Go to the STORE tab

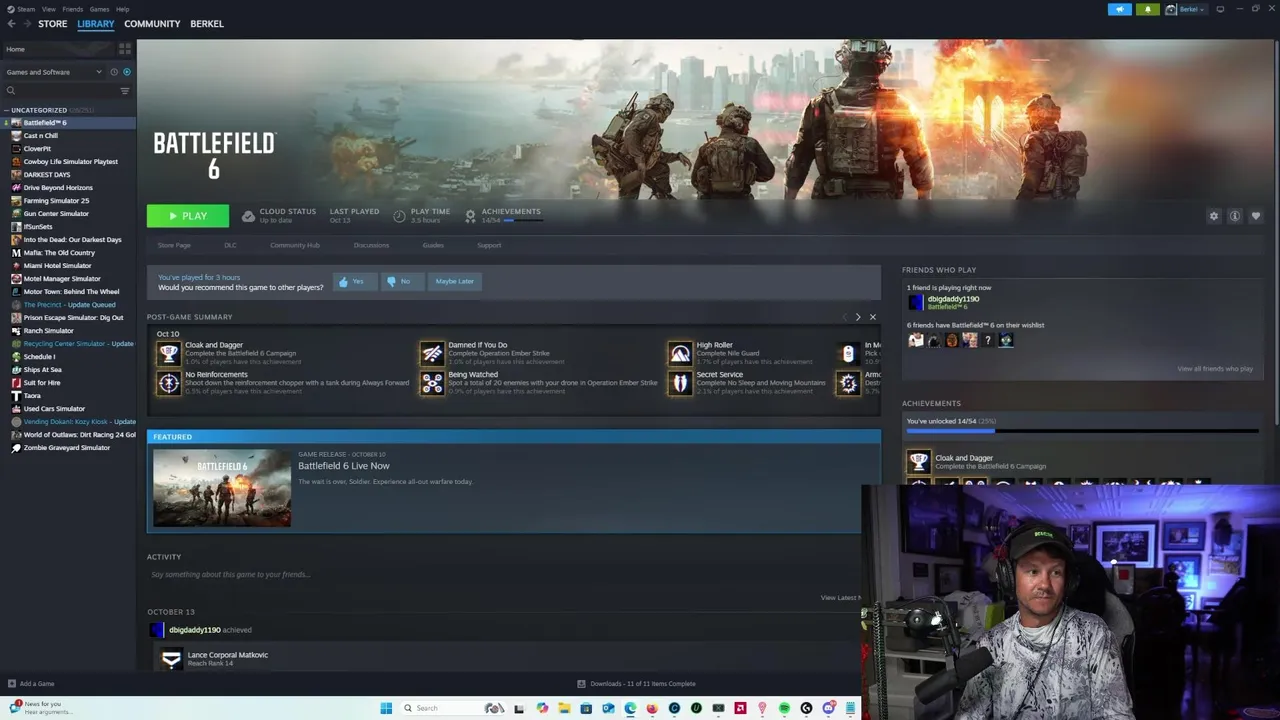pyautogui.click(x=52, y=24)
